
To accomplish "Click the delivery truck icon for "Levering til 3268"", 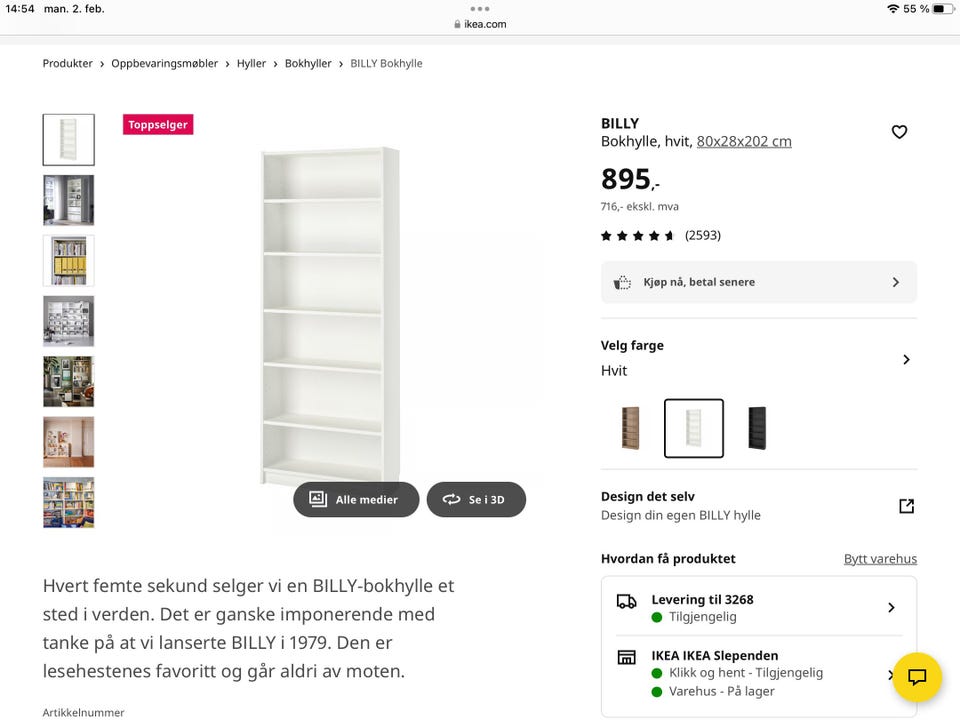I will tap(627, 603).
